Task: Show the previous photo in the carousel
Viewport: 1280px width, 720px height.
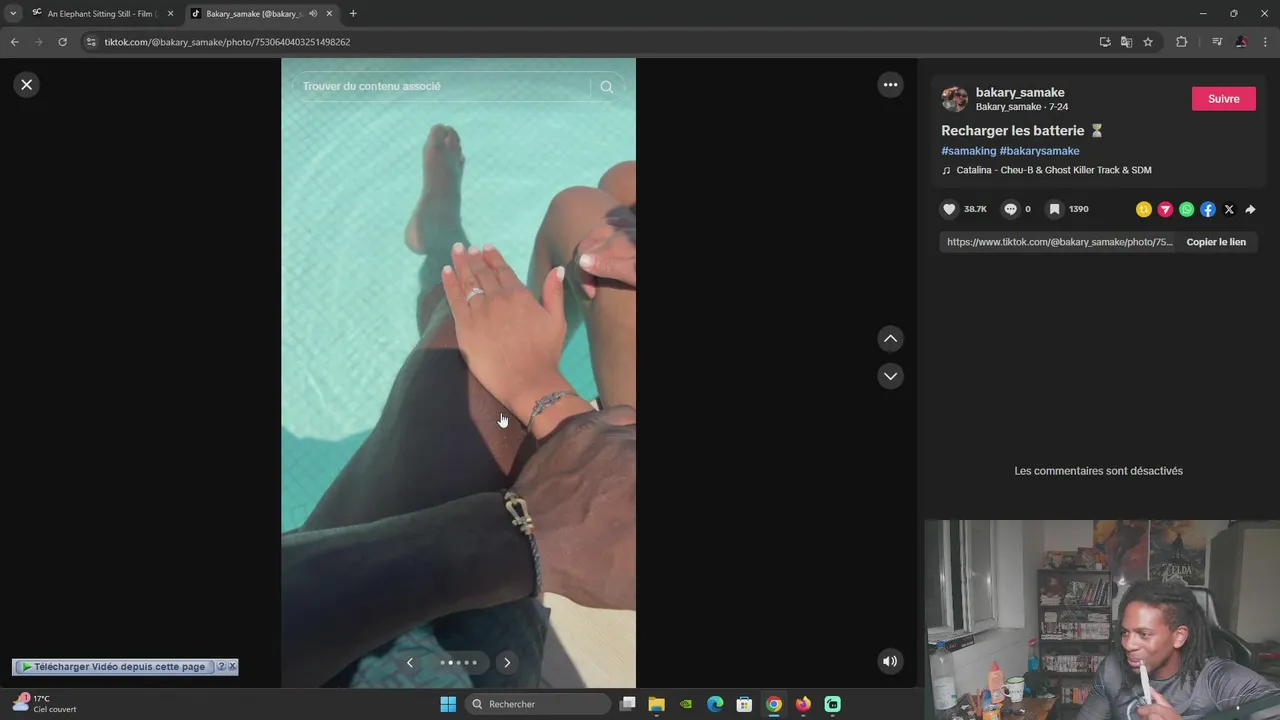Action: 409,662
